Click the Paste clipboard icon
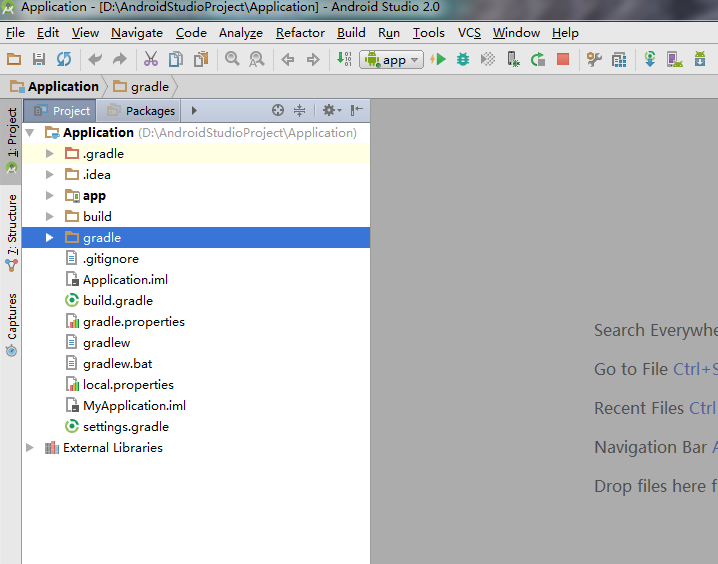The width and height of the screenshot is (718, 564). [201, 59]
